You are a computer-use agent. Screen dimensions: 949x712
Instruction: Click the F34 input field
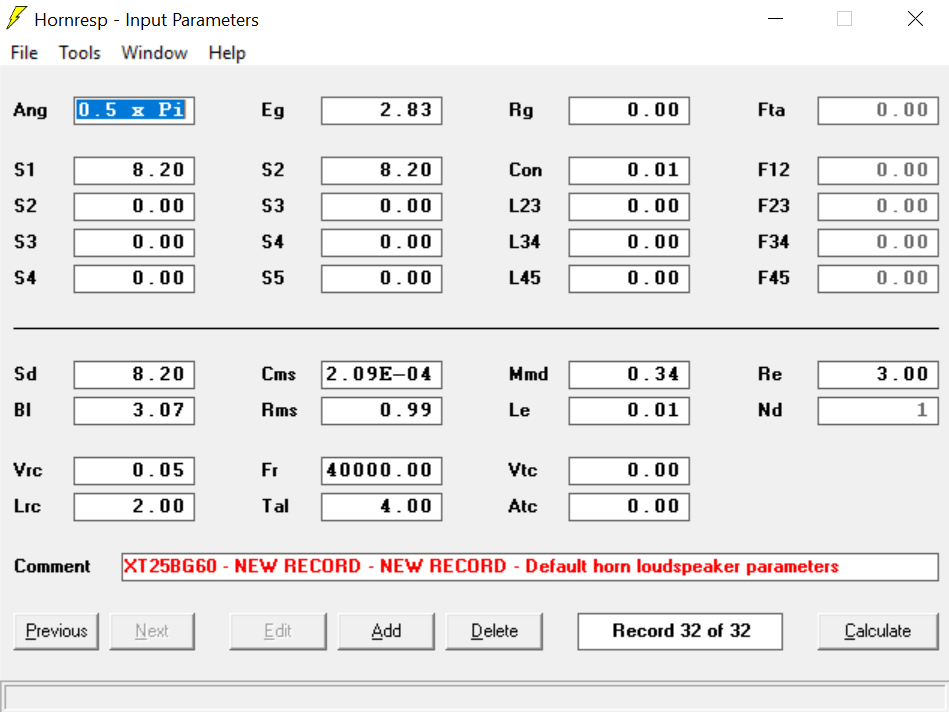pos(878,243)
